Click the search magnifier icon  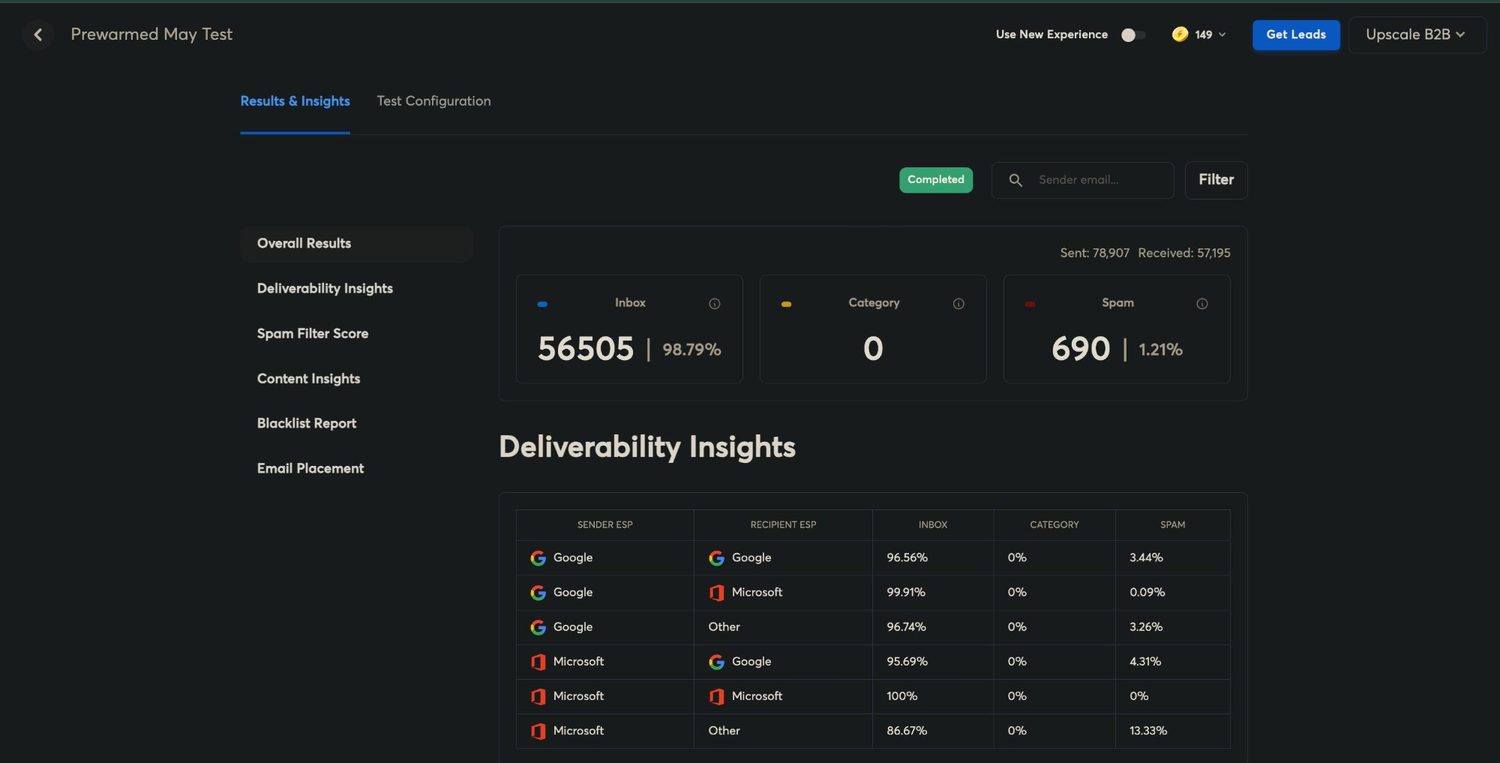pyautogui.click(x=1015, y=180)
